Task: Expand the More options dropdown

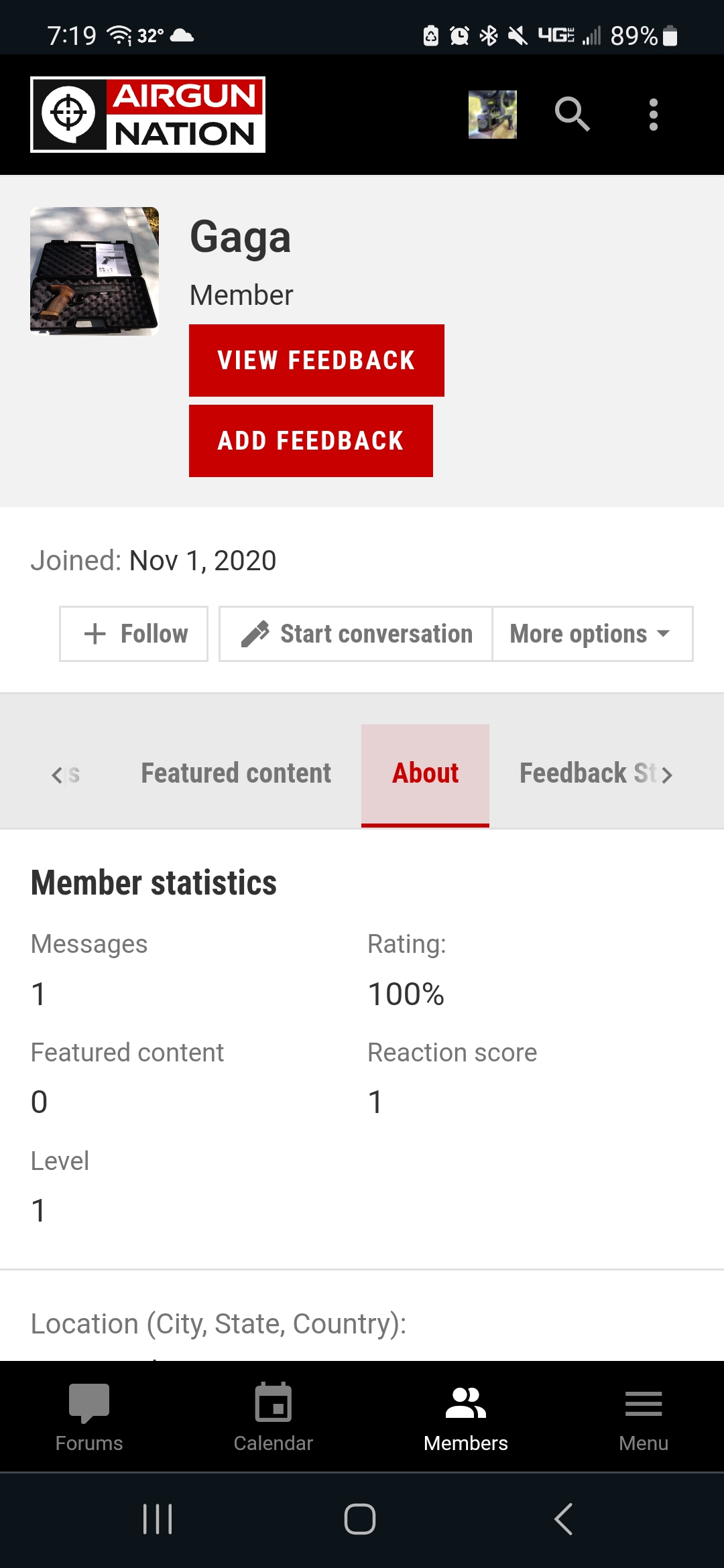Action: (x=593, y=634)
